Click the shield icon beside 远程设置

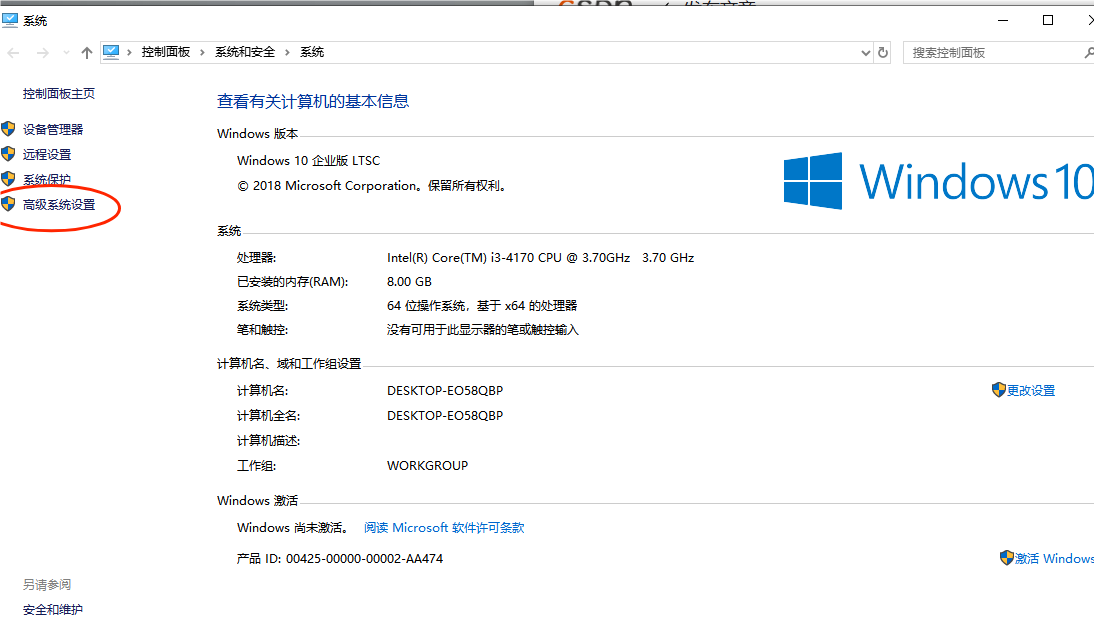pos(8,153)
